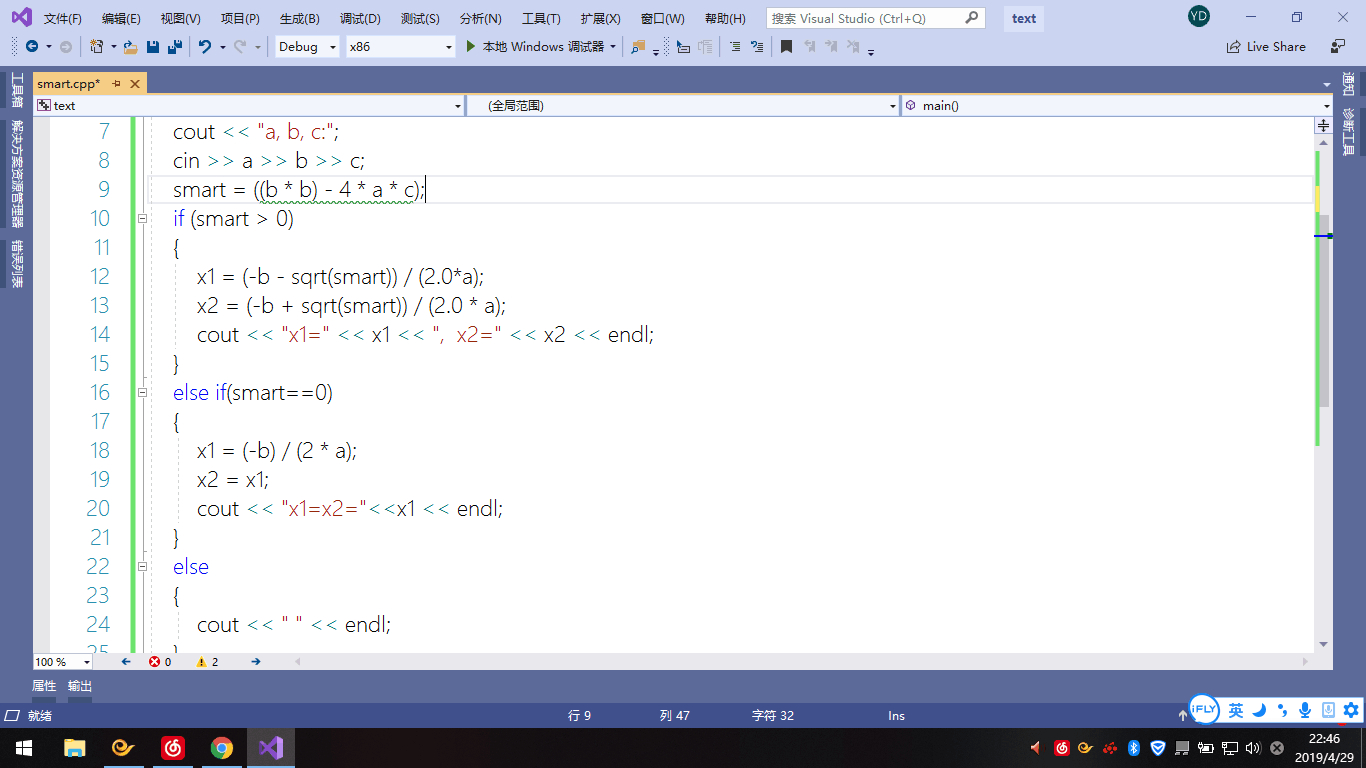Click the Live Share button
The width and height of the screenshot is (1366, 768).
[1266, 46]
